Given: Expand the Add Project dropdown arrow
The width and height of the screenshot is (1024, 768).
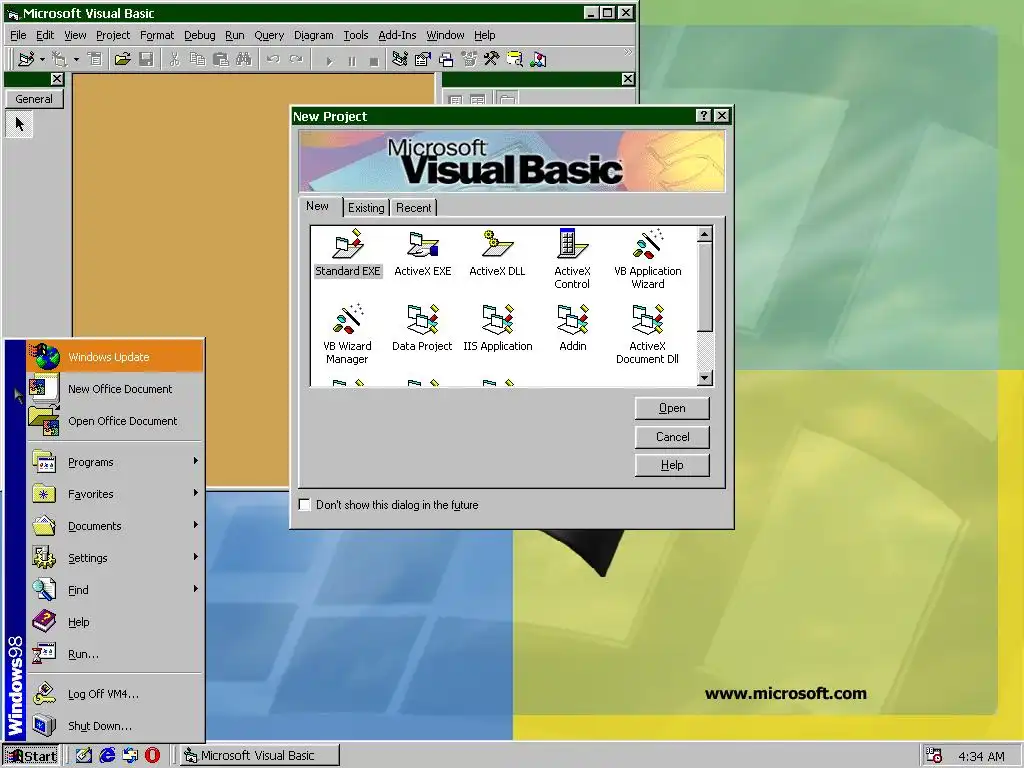Looking at the screenshot, I should (x=42, y=59).
